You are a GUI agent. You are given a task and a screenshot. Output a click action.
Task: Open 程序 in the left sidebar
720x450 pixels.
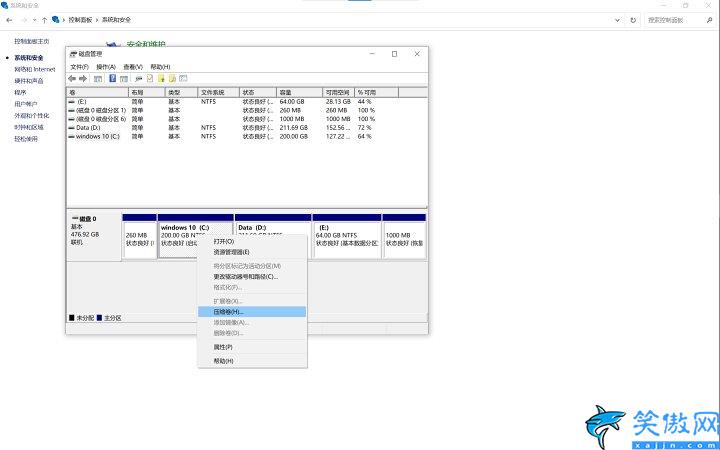coord(20,92)
